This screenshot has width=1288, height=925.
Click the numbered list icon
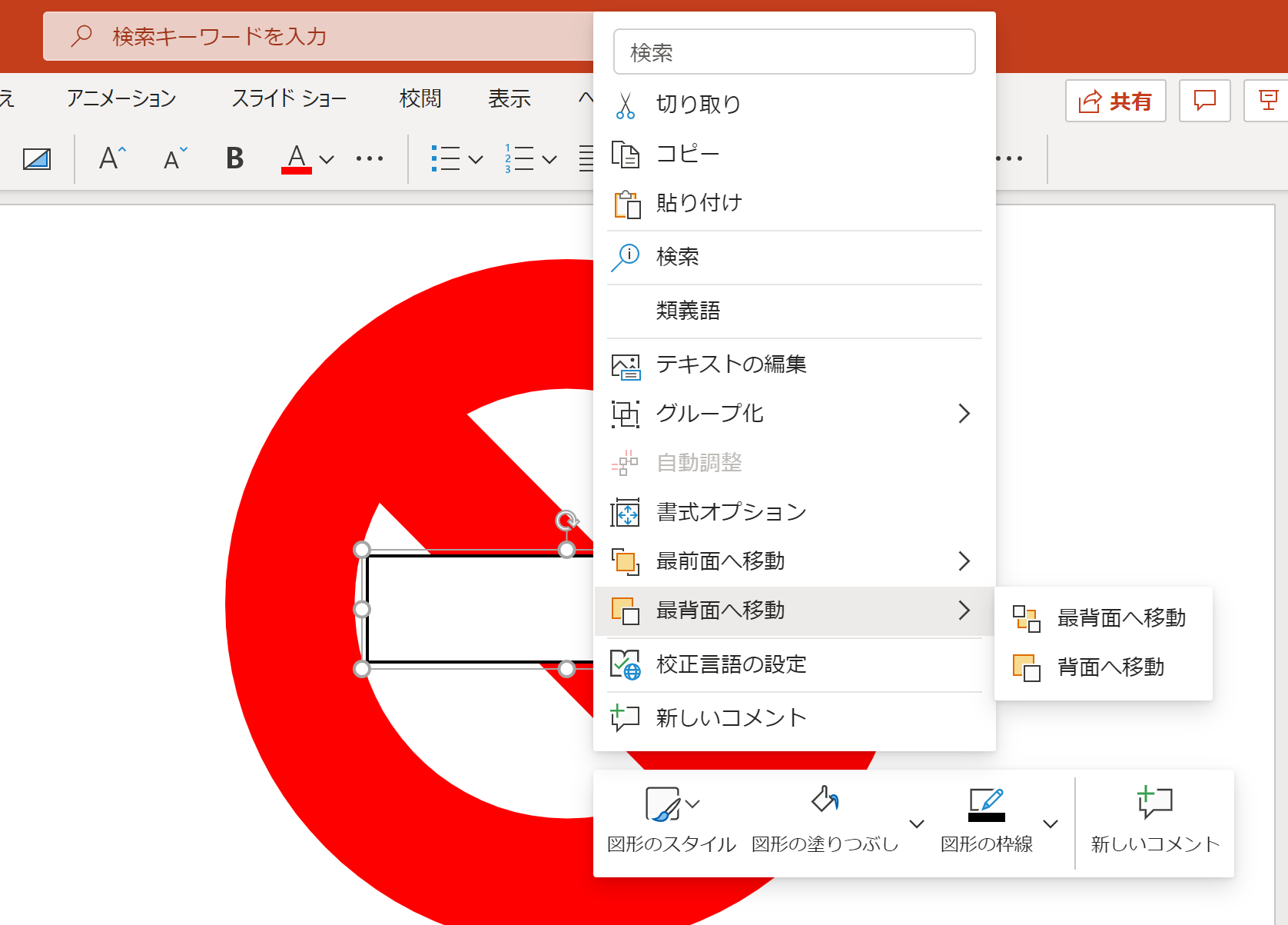coord(520,158)
